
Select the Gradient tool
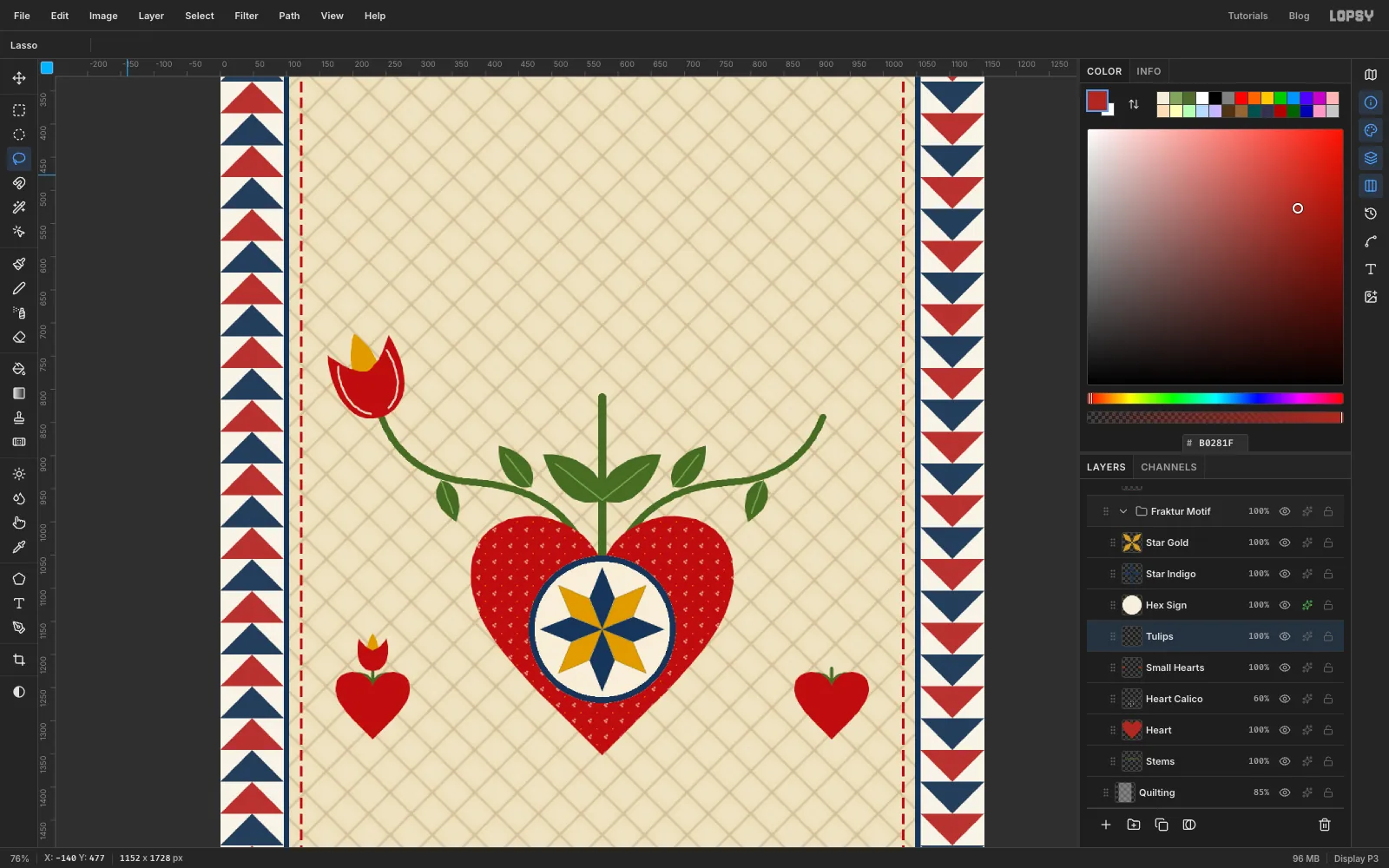(x=19, y=393)
